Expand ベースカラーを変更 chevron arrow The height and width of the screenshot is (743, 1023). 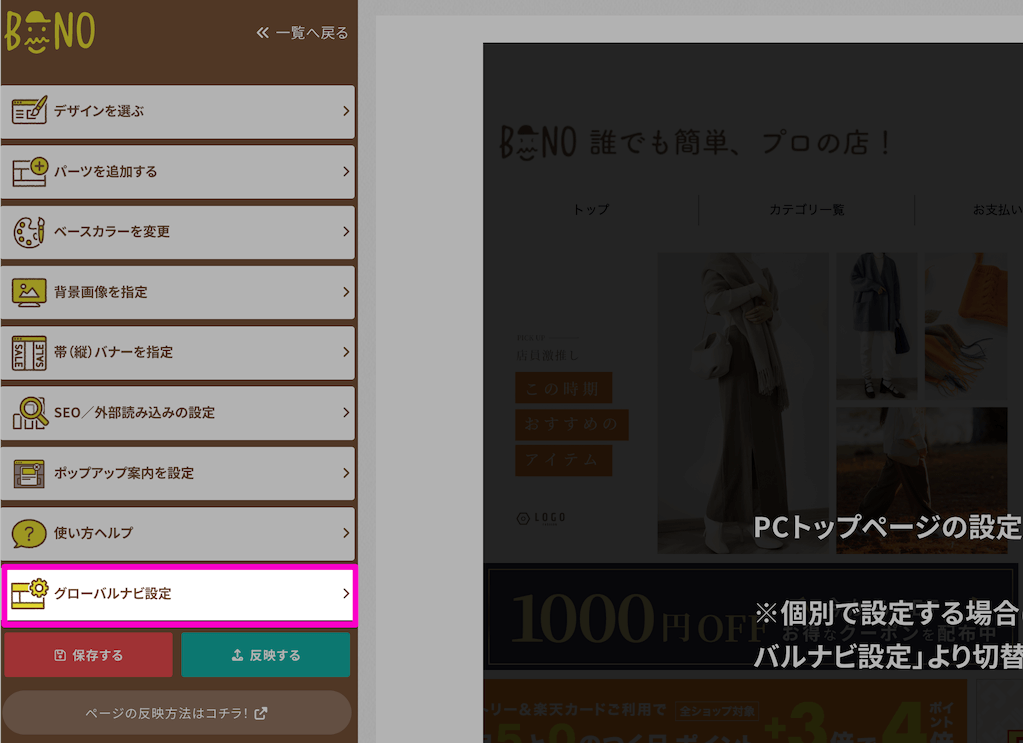tap(345, 231)
